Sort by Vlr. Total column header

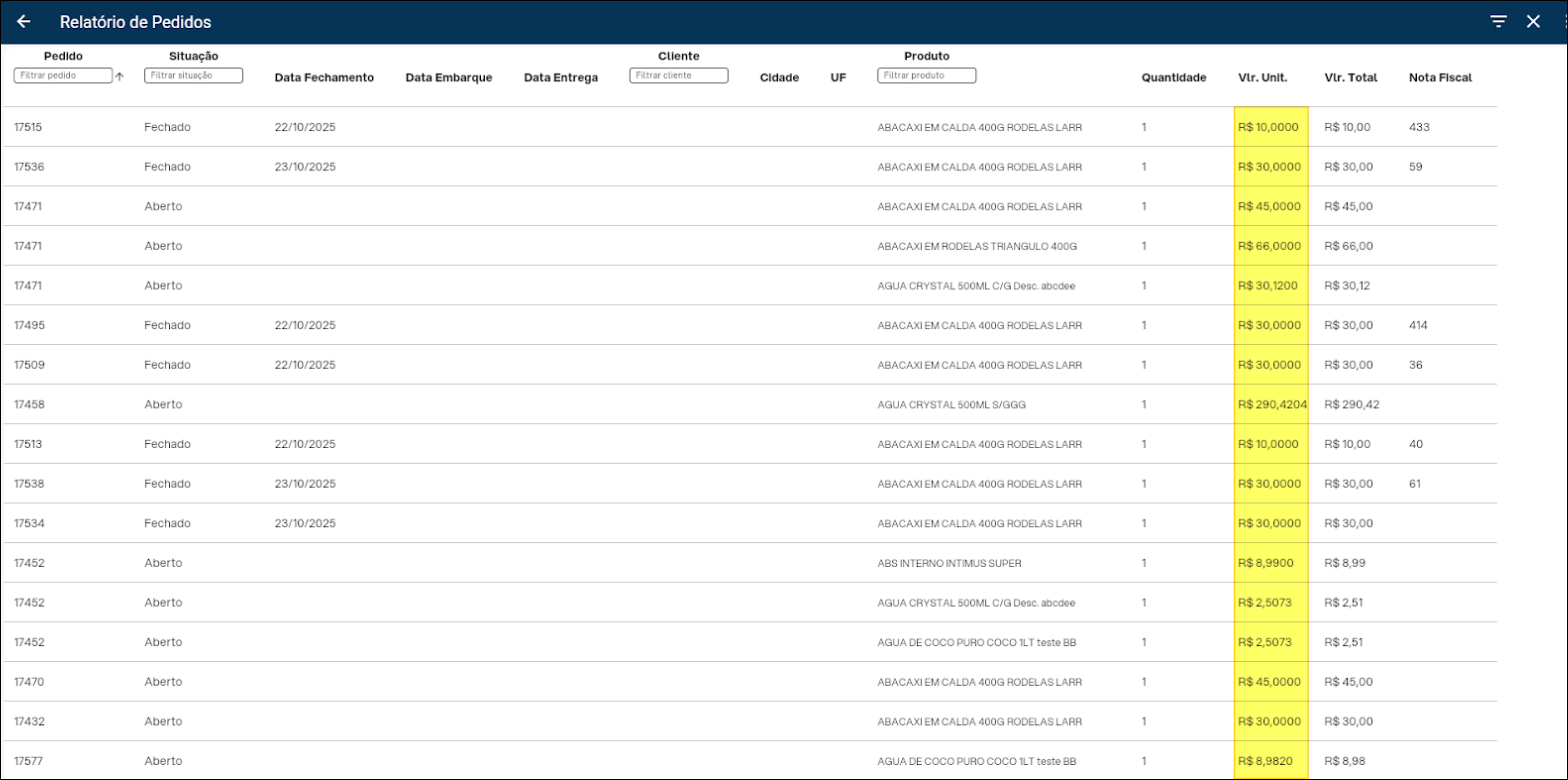pos(1350,78)
